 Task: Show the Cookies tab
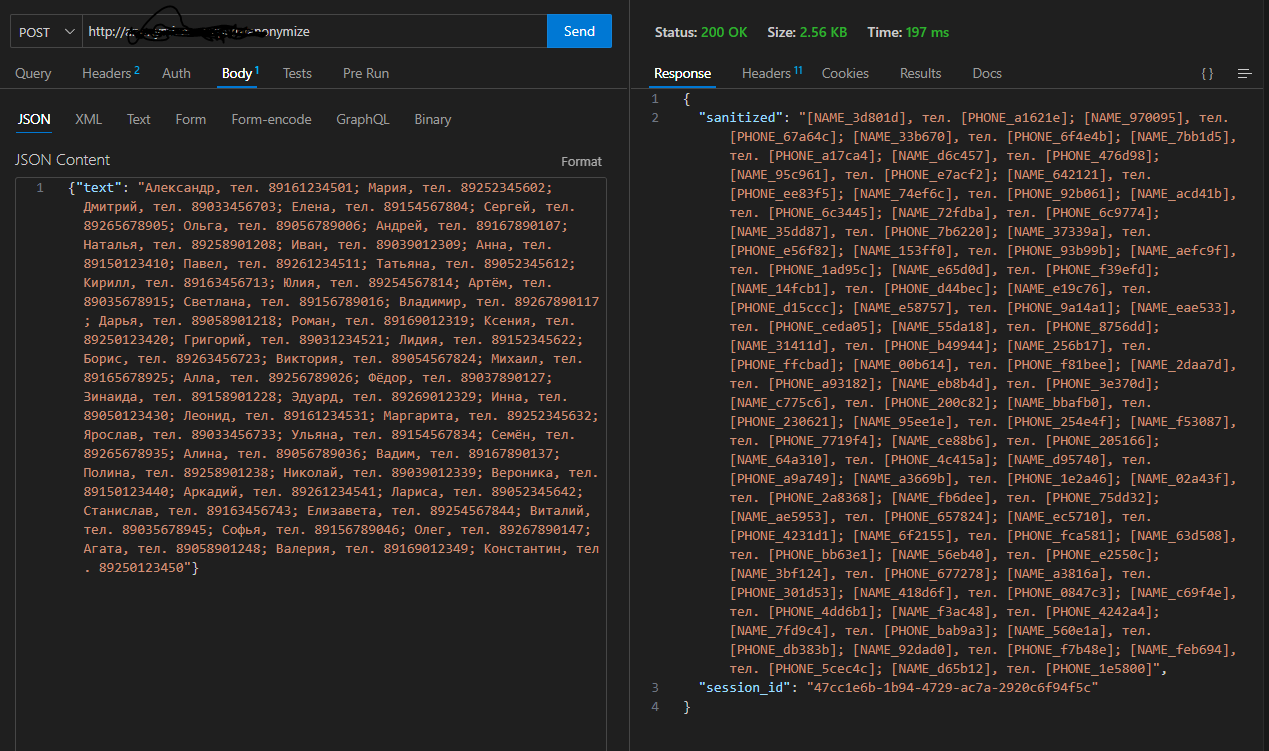845,73
